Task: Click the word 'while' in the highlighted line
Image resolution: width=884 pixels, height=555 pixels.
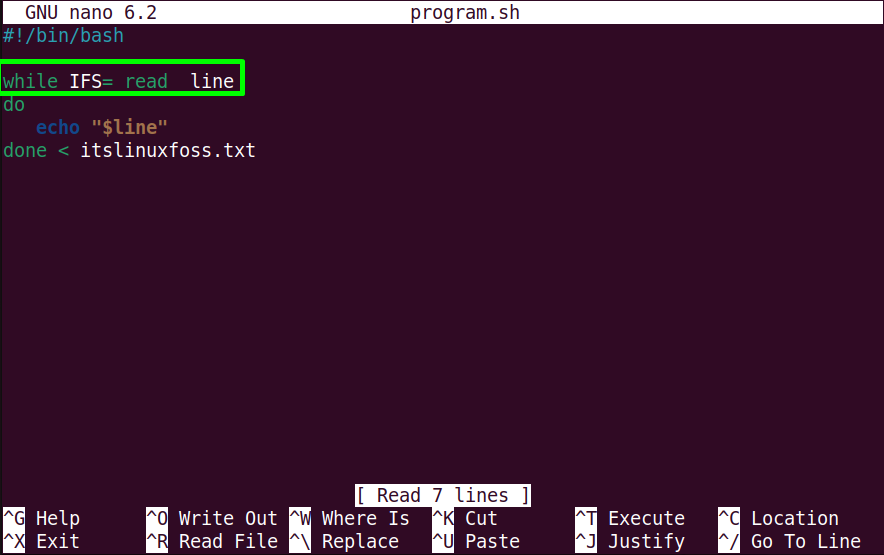Action: 30,81
